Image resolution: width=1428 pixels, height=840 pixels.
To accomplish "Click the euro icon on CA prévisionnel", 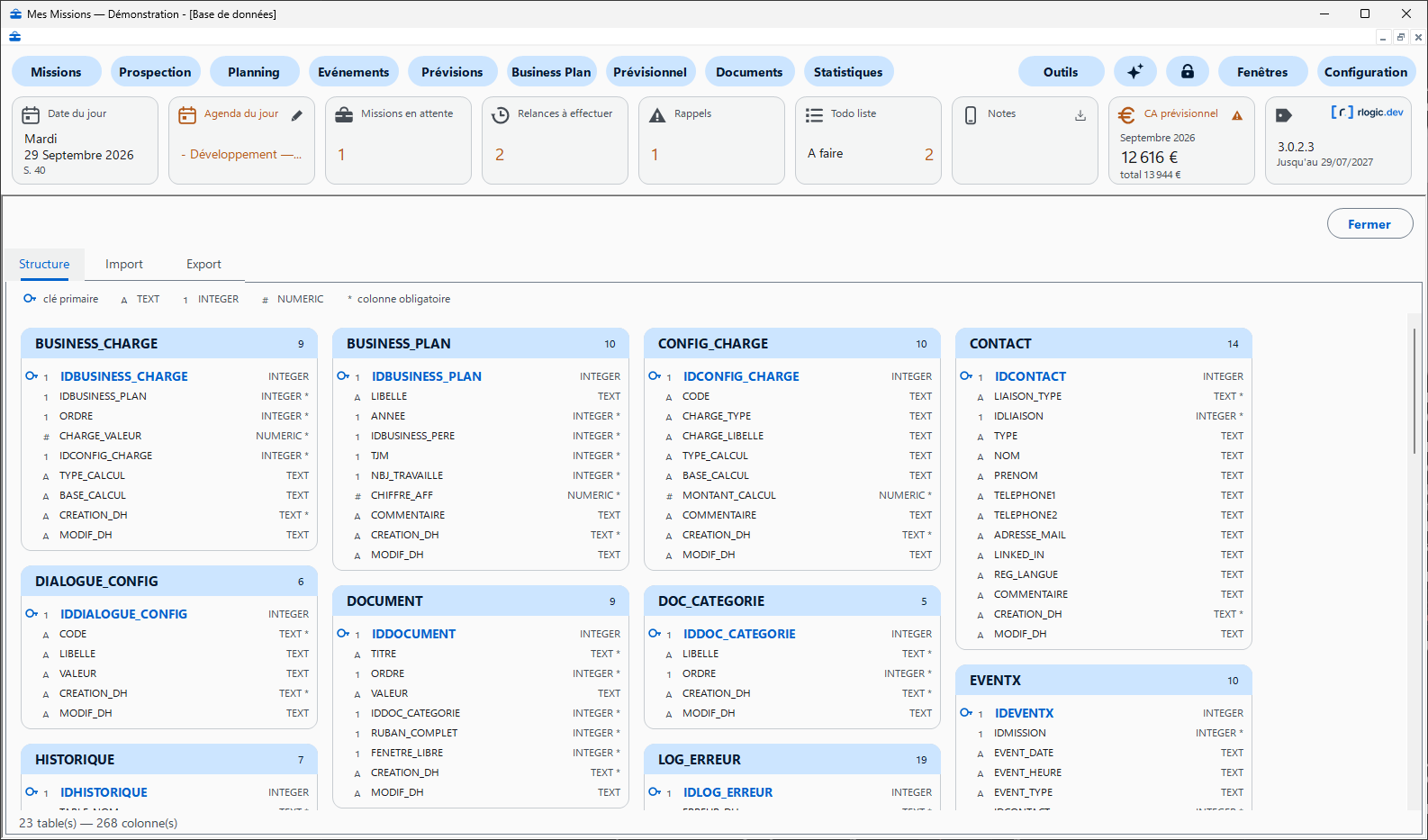I will click(1126, 115).
